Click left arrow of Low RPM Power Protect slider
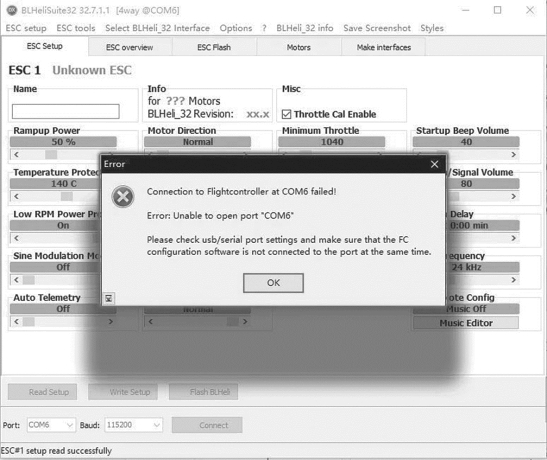This screenshot has width=547, height=460. tap(16, 238)
